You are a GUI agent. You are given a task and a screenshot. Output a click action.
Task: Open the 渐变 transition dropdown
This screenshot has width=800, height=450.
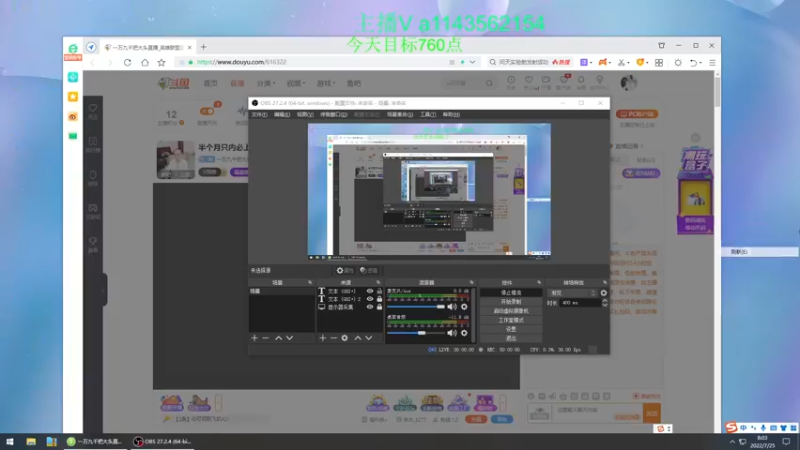(572, 293)
